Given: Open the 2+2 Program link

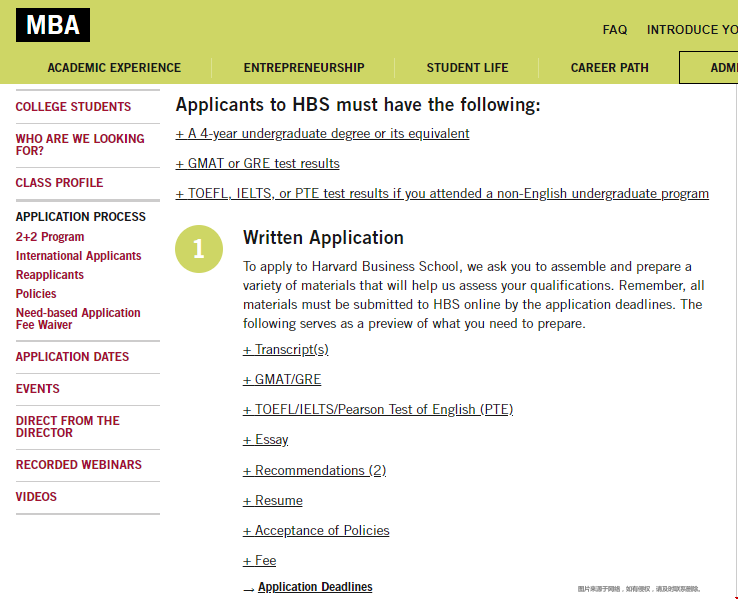Looking at the screenshot, I should (x=50, y=237).
